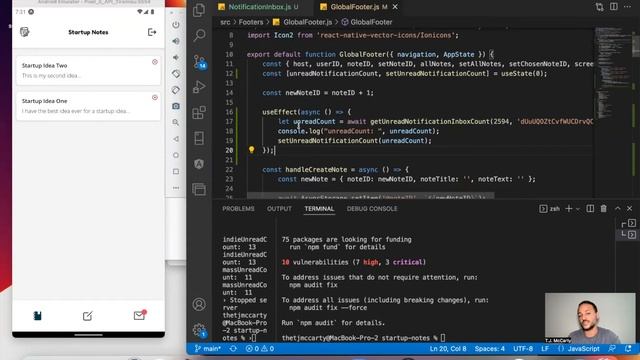Open the Extensions view
640x360 pixels.
(x=199, y=112)
